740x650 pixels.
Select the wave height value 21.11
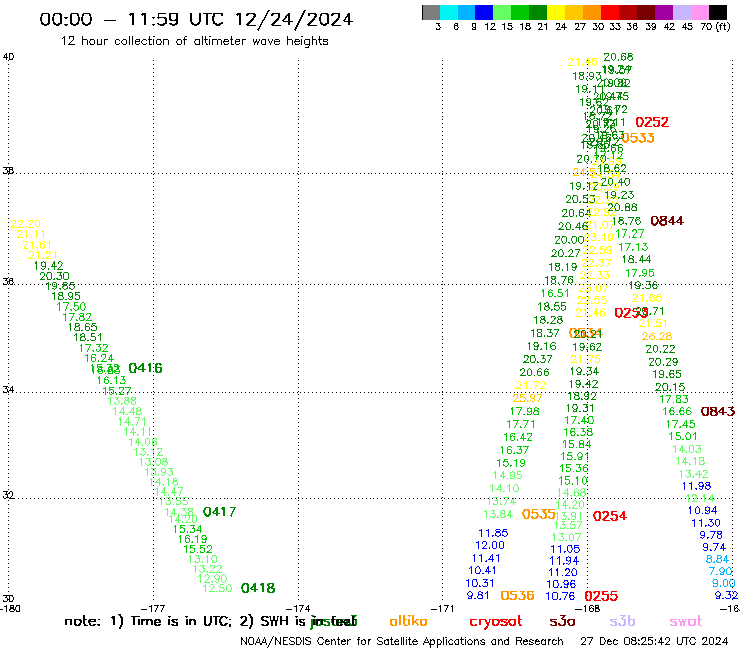[31, 234]
